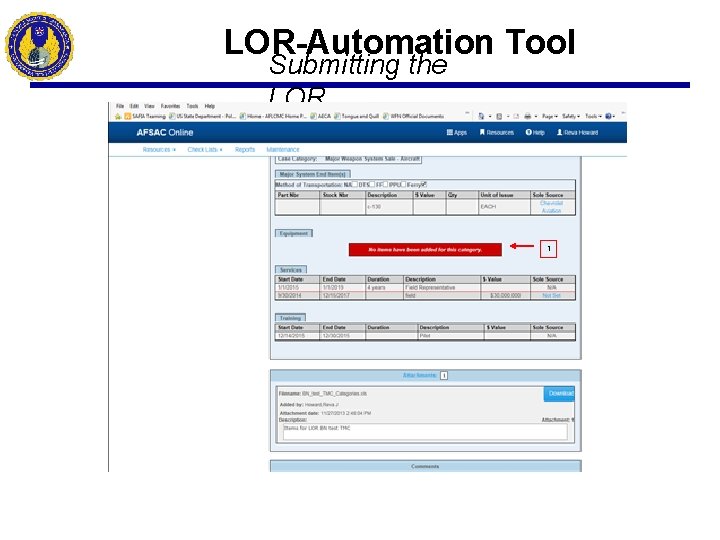Click the Pilot training description cell
The width and height of the screenshot is (720, 540).
tap(450, 336)
